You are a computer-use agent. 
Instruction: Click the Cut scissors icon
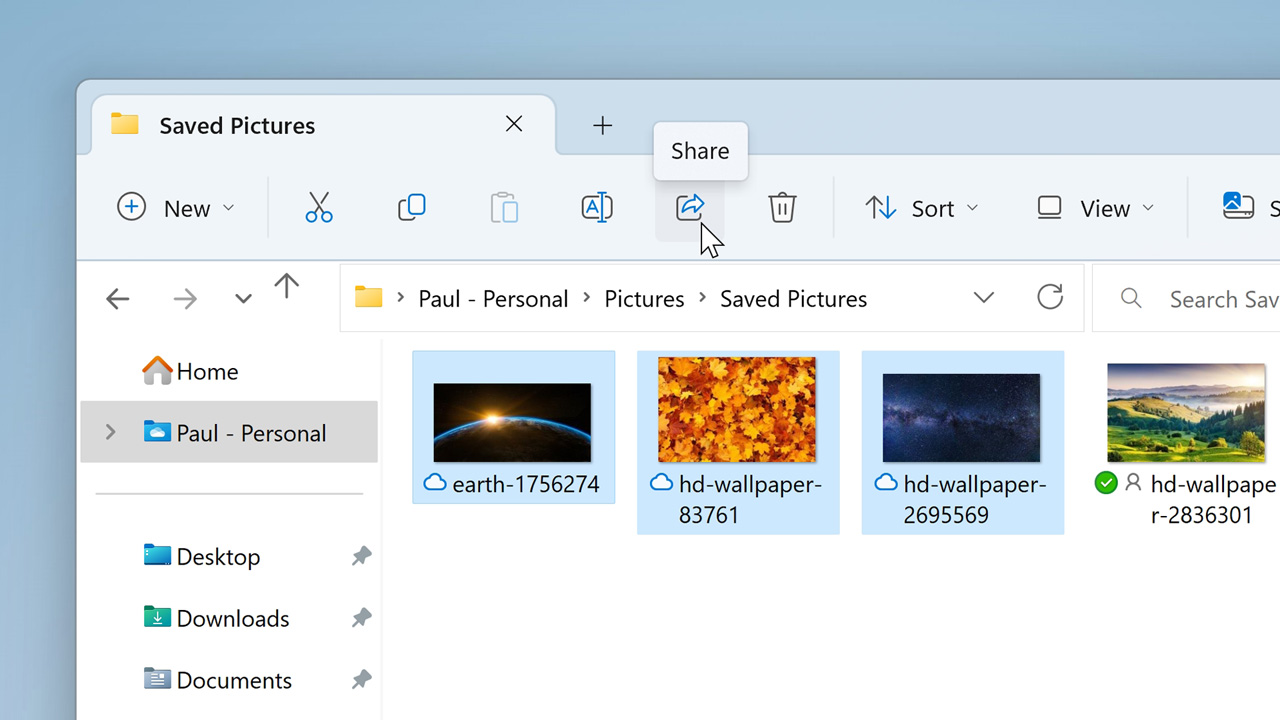tap(318, 208)
